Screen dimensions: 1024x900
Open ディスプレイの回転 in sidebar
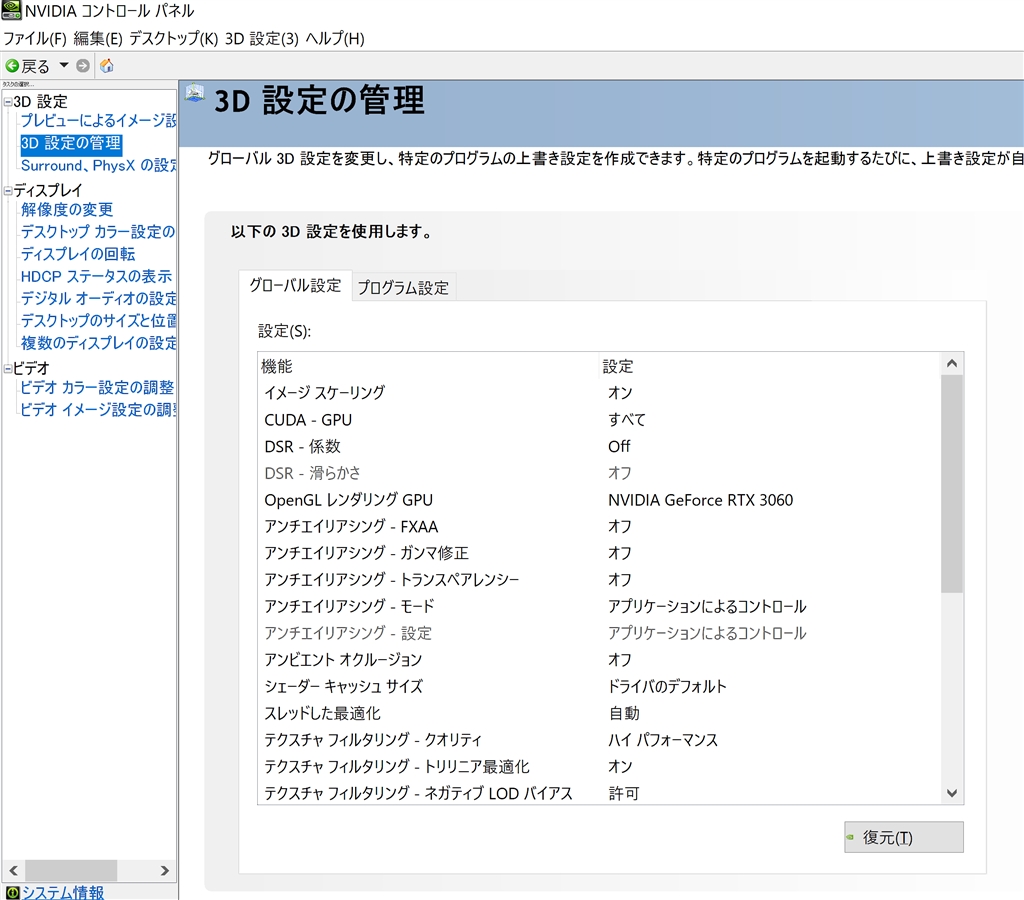click(x=78, y=254)
